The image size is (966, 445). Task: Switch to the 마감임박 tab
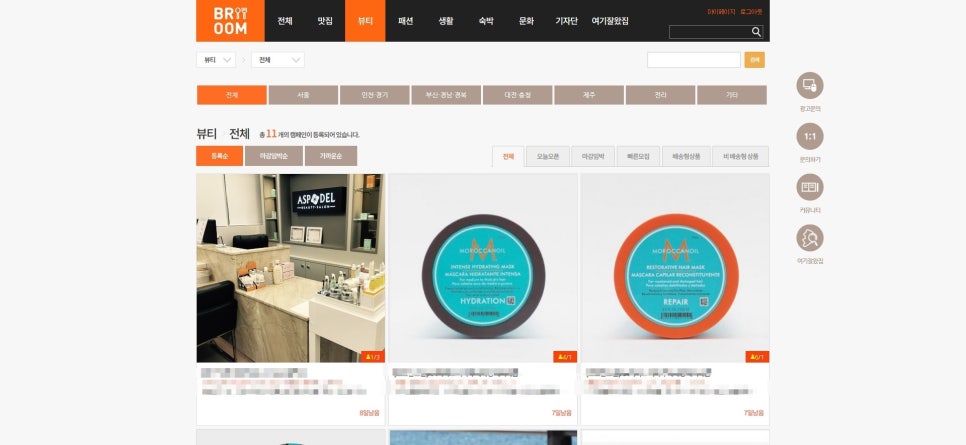pos(593,157)
